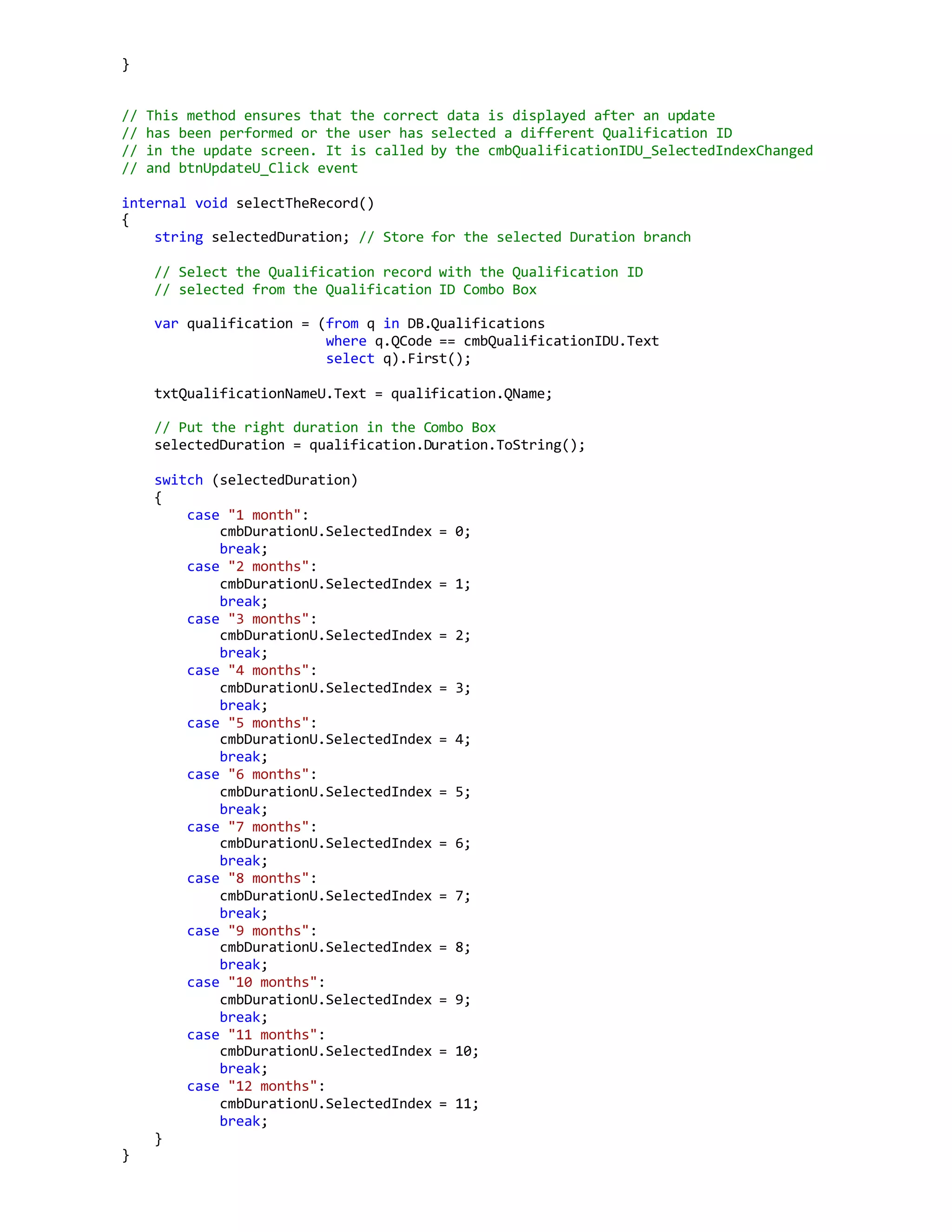Click the line "cmbDurationU.SelectedIndex = 0;"
This screenshot has width=952, height=1232.
[345, 531]
